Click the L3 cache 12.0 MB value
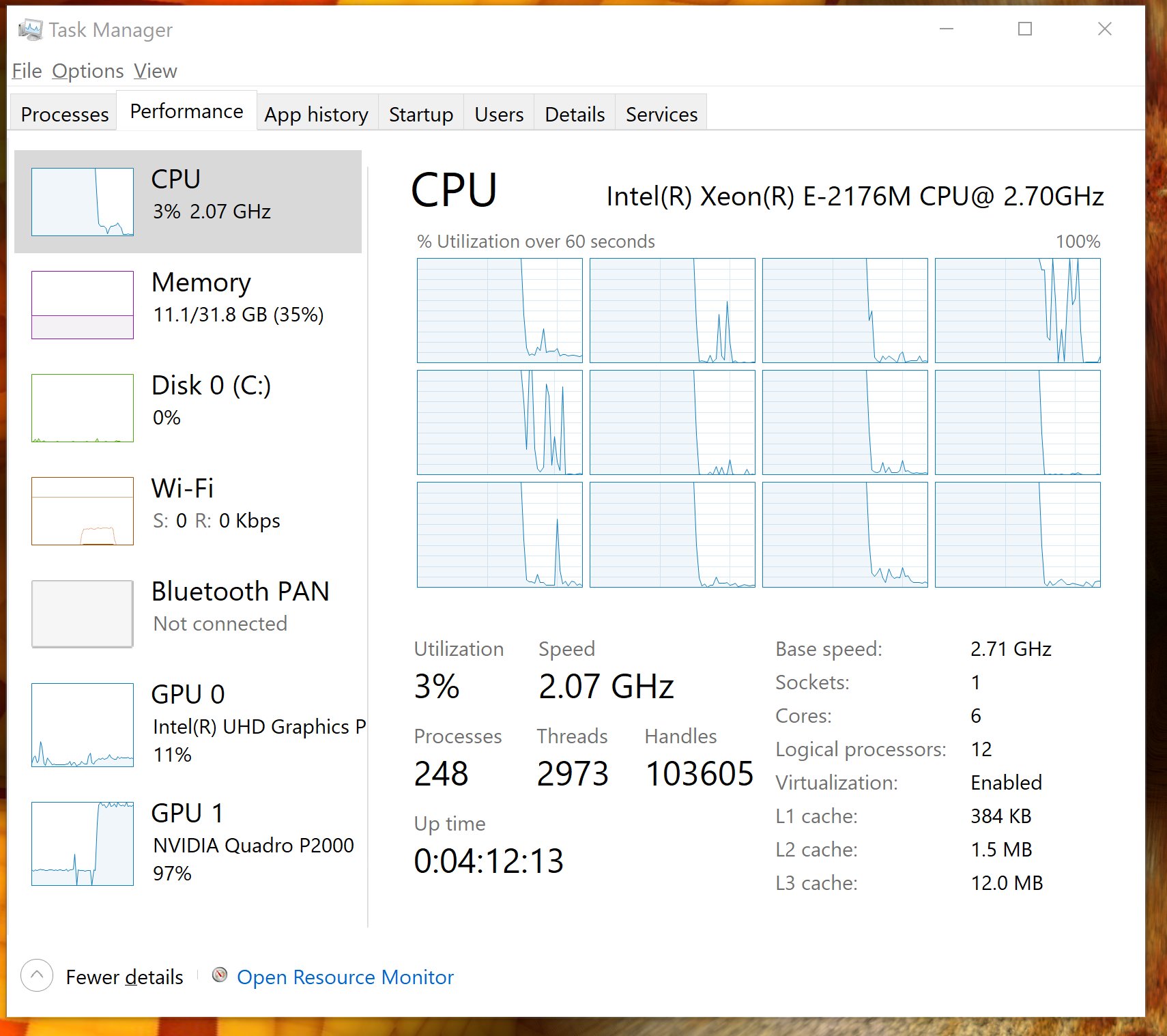 pos(1007,883)
